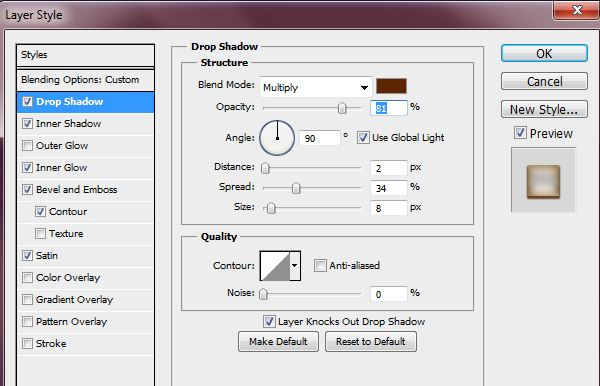Image resolution: width=600 pixels, height=386 pixels.
Task: Open the Inner Shadow settings row
Action: coord(86,124)
